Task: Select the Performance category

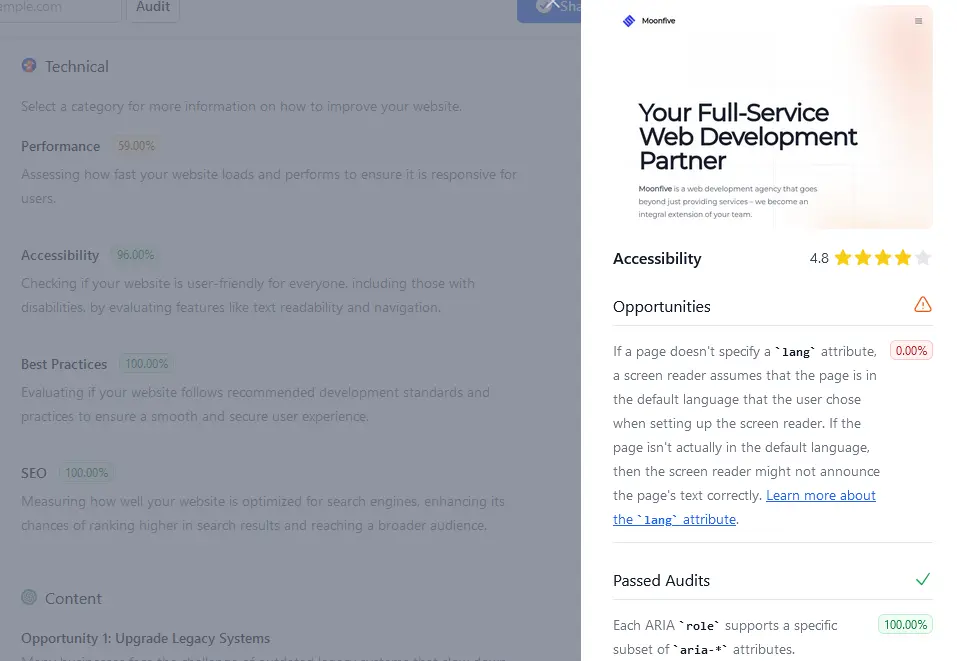Action: (x=61, y=146)
